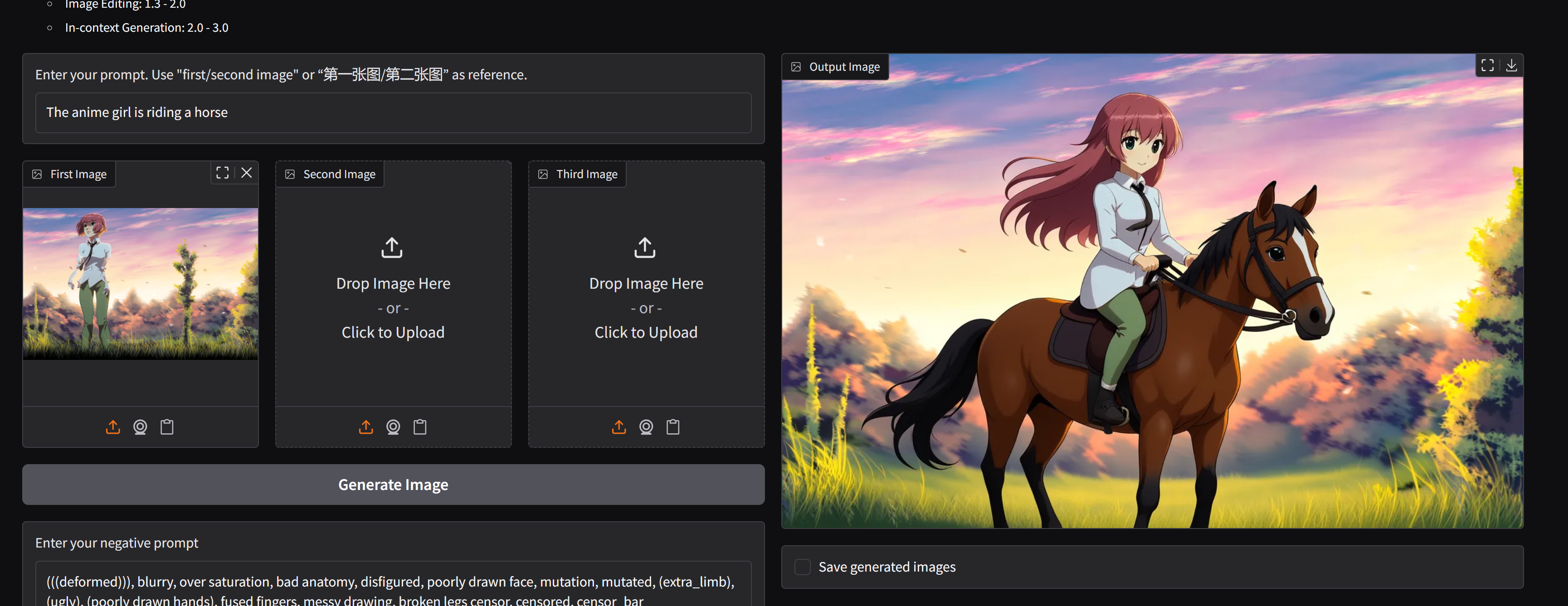Click the Generate Image button
This screenshot has width=1568, height=606.
393,485
